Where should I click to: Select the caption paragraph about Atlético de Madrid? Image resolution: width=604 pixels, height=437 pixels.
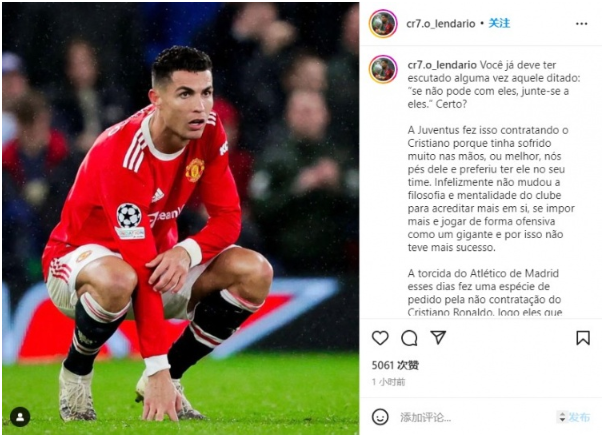(485, 293)
